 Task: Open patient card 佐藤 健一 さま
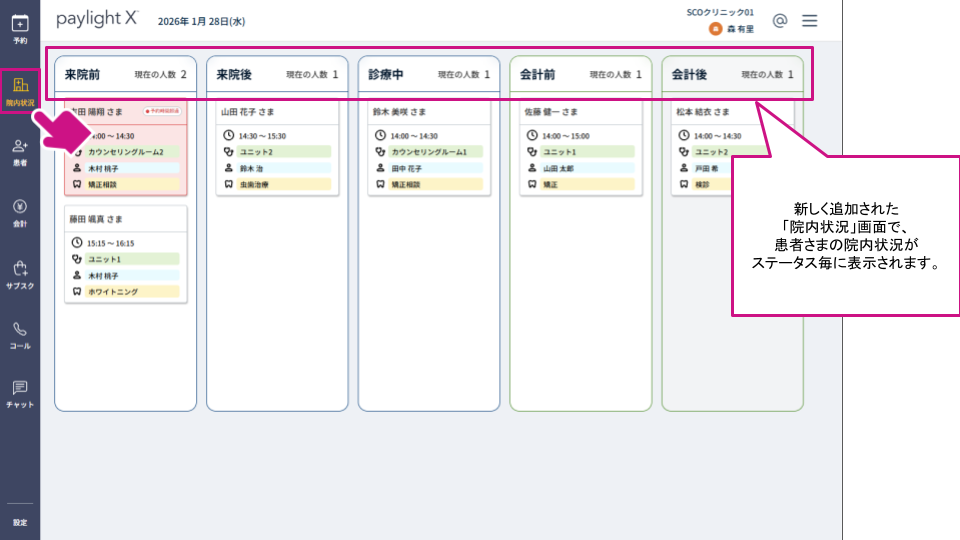pyautogui.click(x=581, y=148)
